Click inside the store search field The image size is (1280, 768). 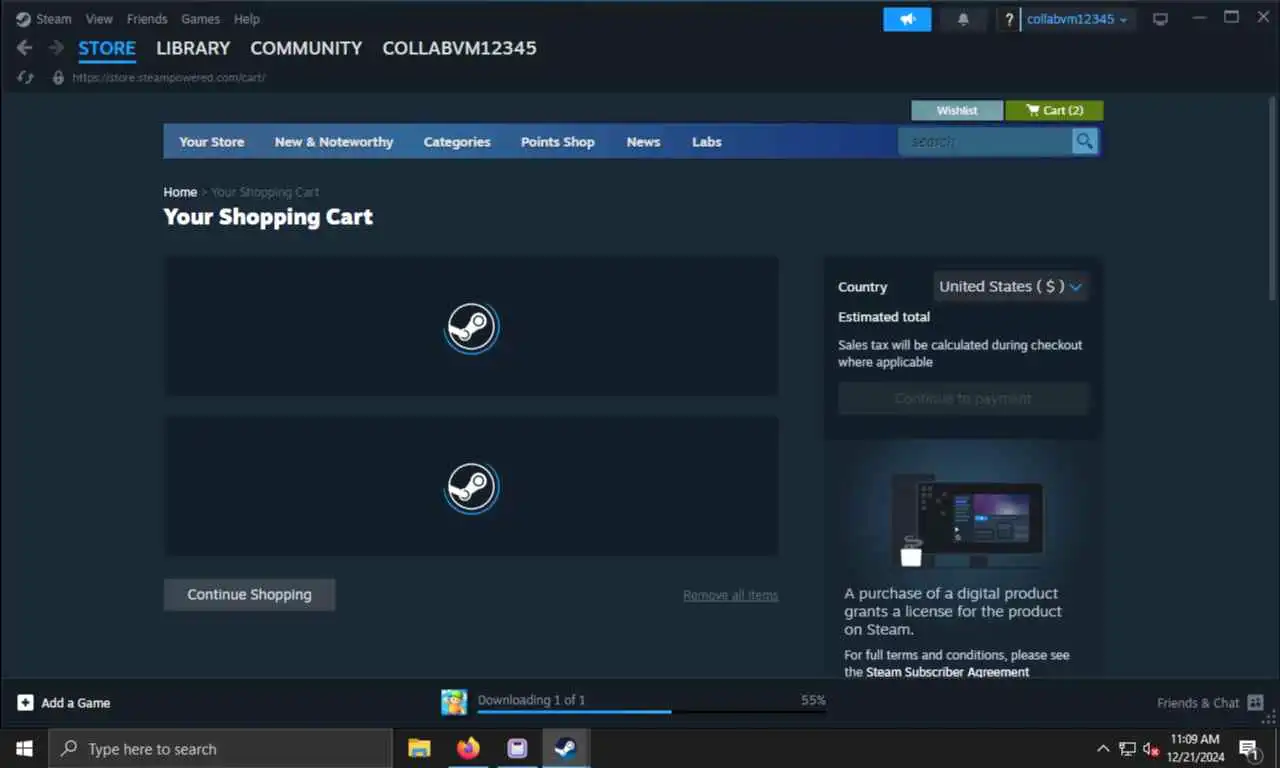click(x=985, y=141)
